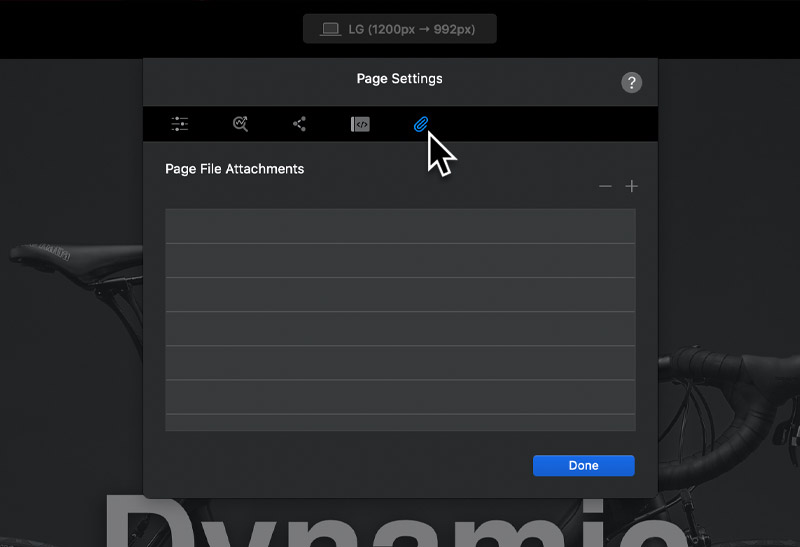The width and height of the screenshot is (800, 547).
Task: Select the sixth attachment list row
Action: pos(400,396)
